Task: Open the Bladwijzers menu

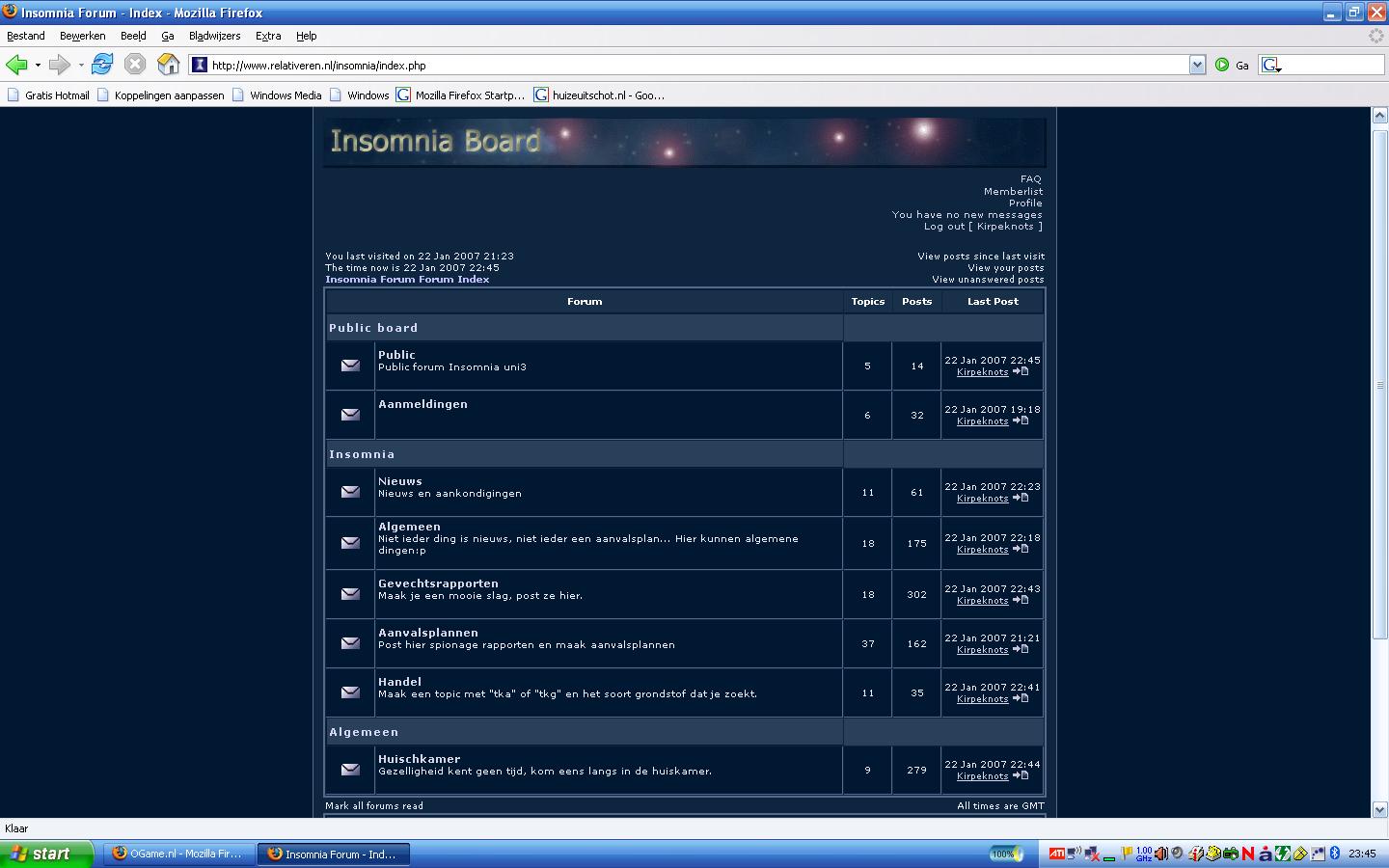Action: point(214,36)
